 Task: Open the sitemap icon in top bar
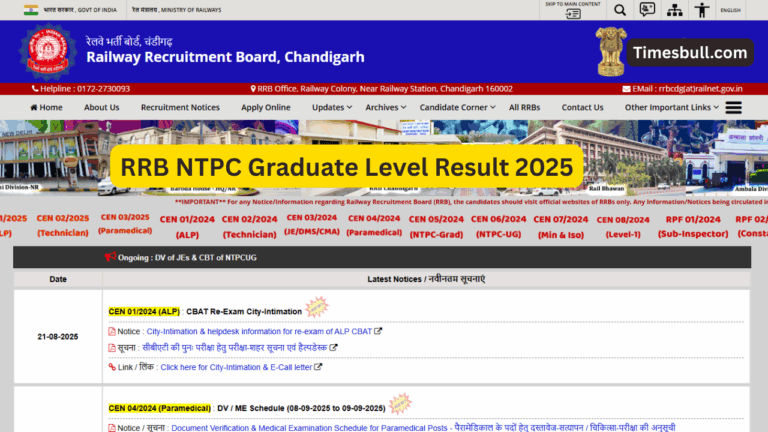(674, 10)
